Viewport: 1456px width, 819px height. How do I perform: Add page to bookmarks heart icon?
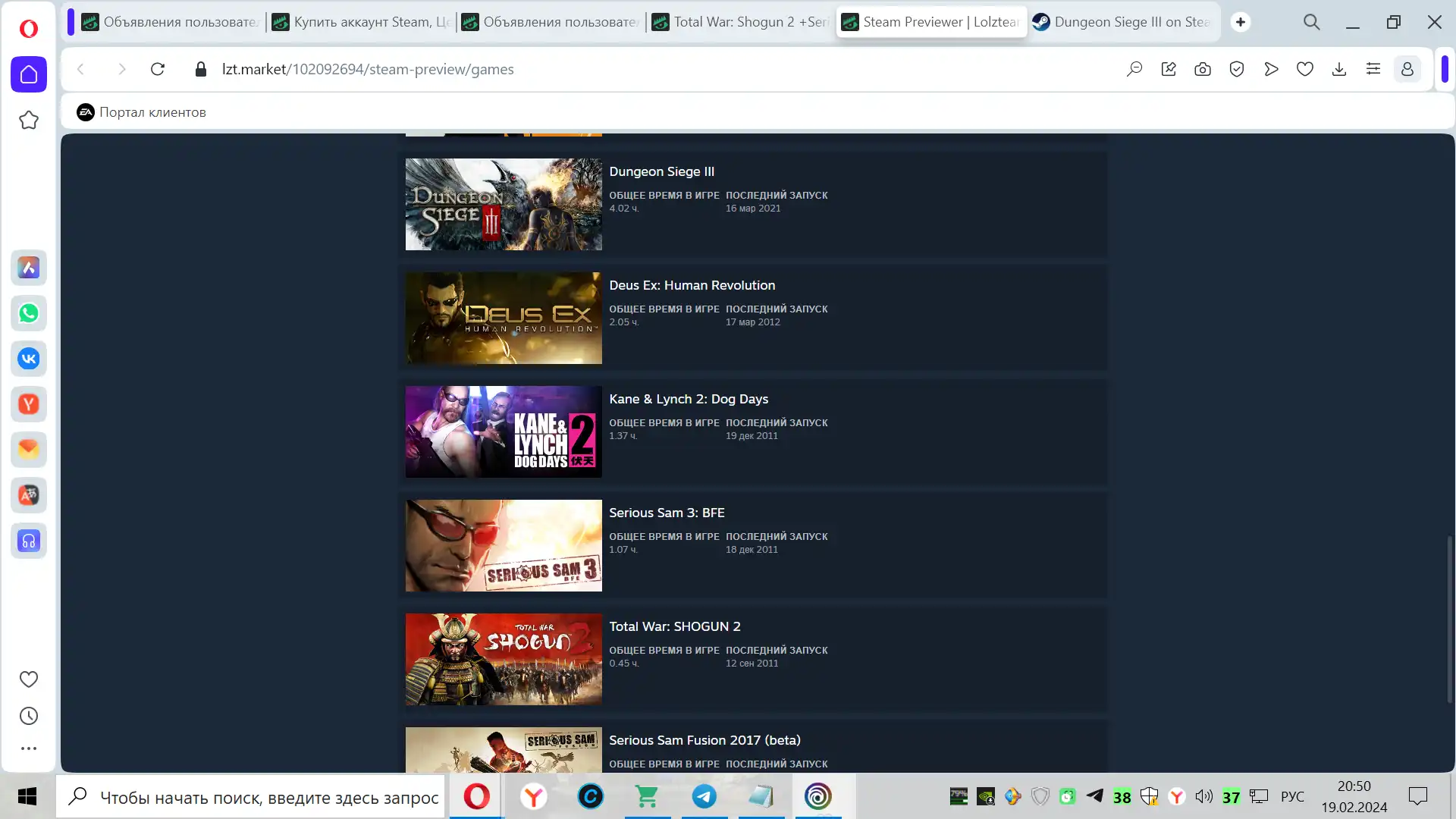[x=1305, y=69]
